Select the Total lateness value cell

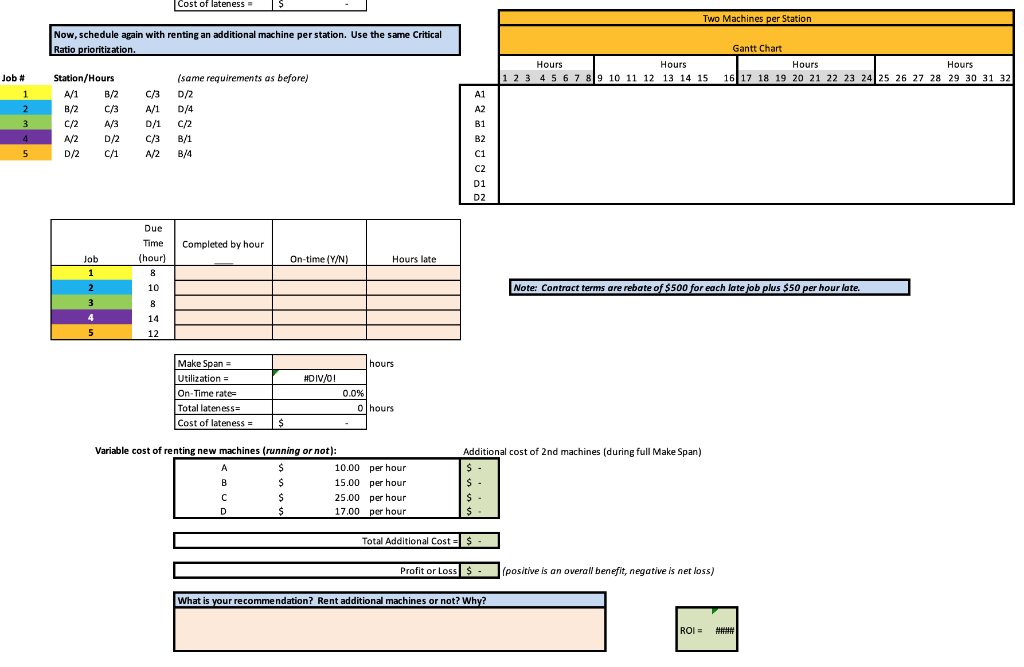pyautogui.click(x=320, y=408)
